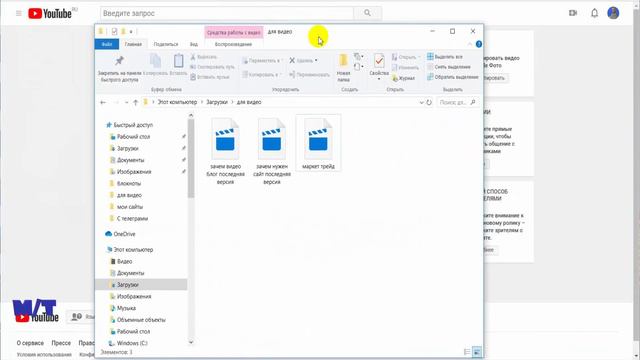The image size is (640, 360).
Task: Open Music under This PC
Action: 123,308
